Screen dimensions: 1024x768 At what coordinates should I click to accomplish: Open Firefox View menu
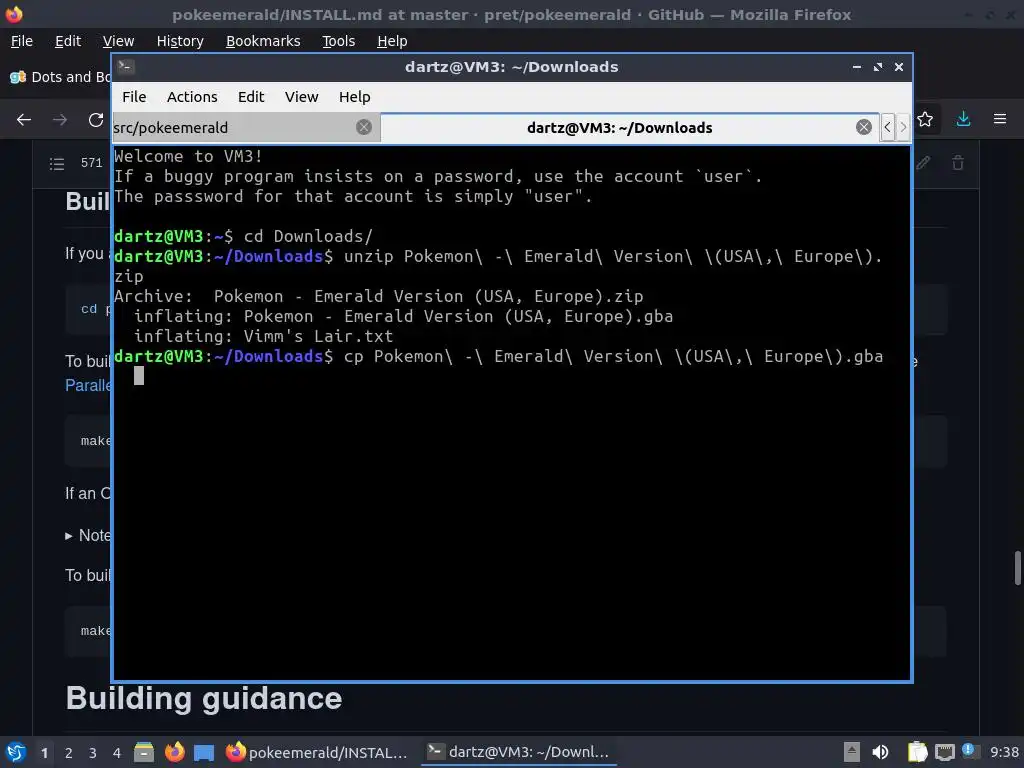pos(118,41)
